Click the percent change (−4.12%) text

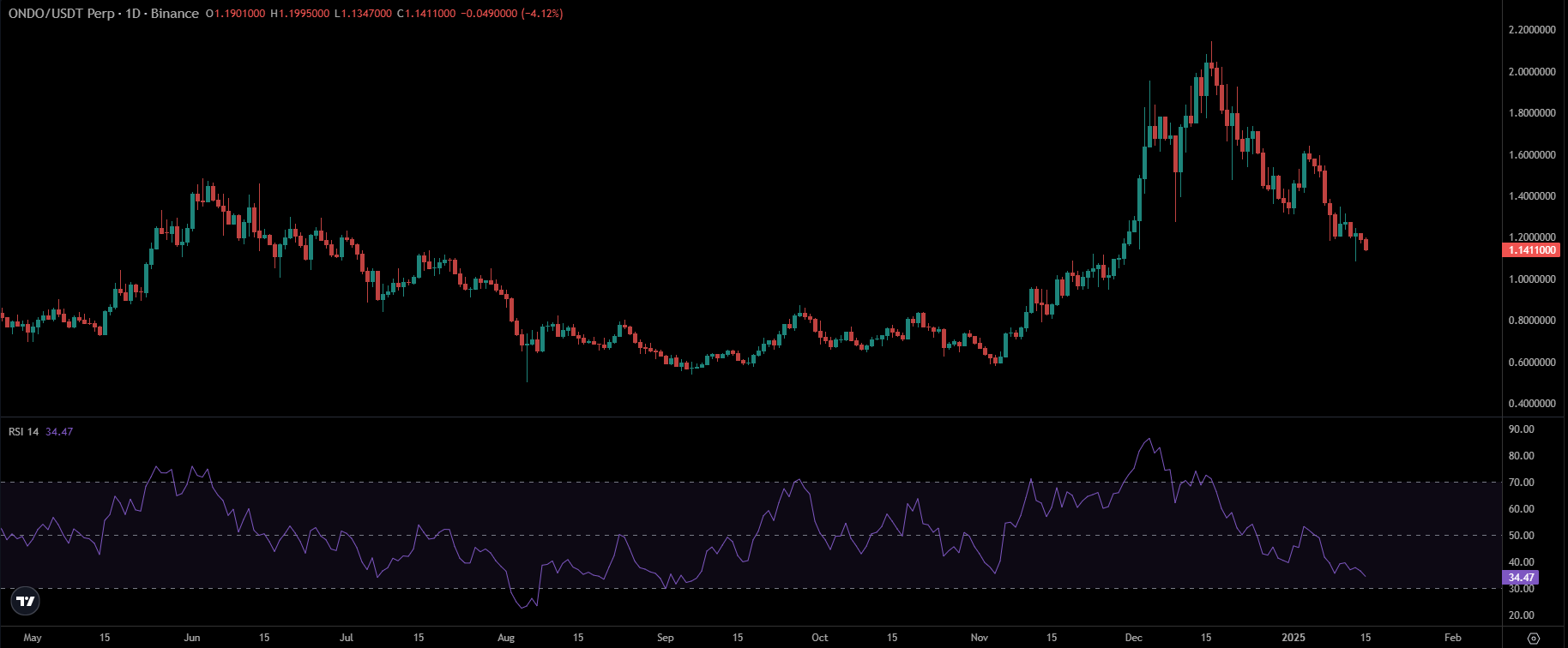click(x=542, y=14)
